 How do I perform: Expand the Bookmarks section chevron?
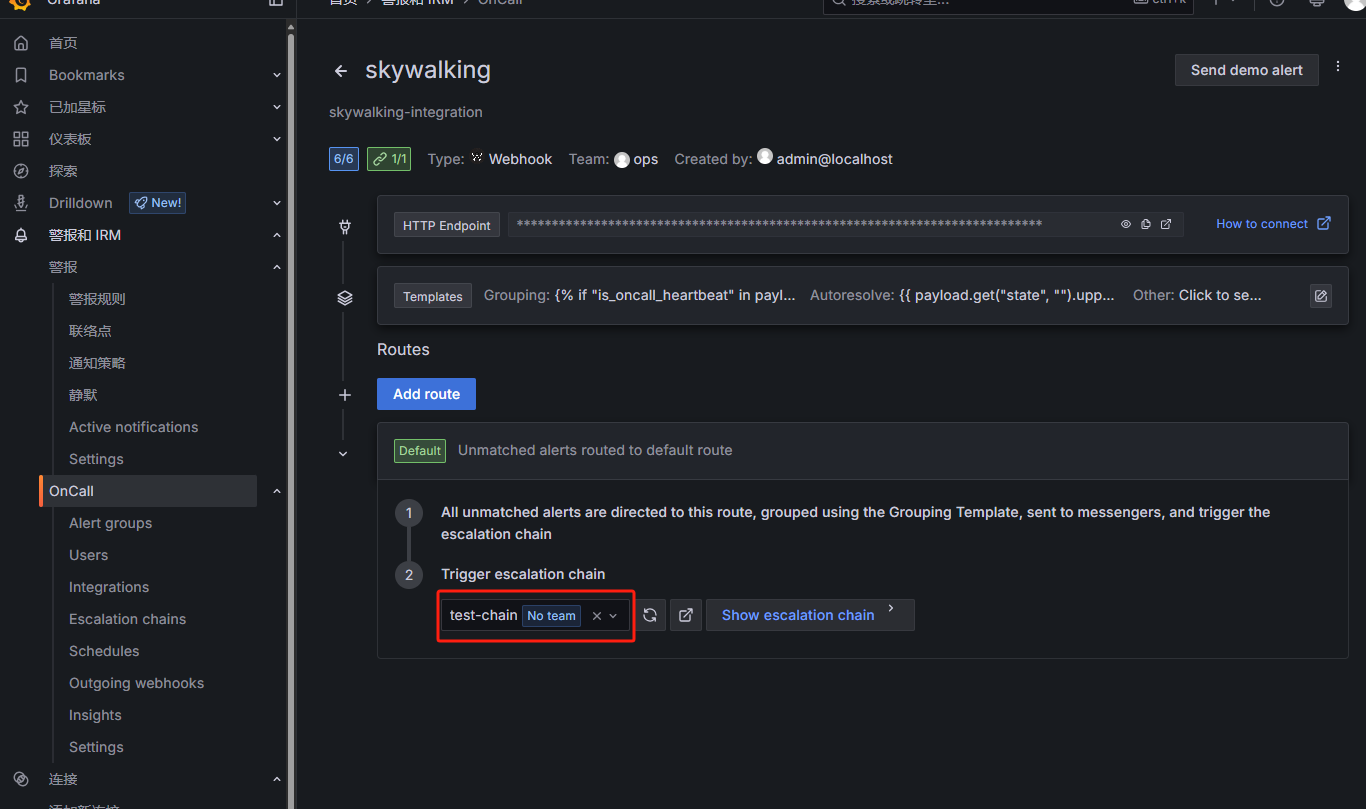277,75
